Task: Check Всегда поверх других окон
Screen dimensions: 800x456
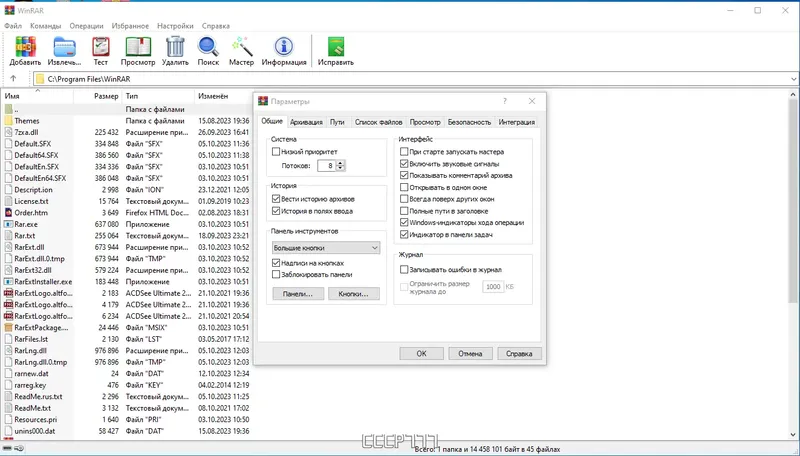Action: pos(404,199)
